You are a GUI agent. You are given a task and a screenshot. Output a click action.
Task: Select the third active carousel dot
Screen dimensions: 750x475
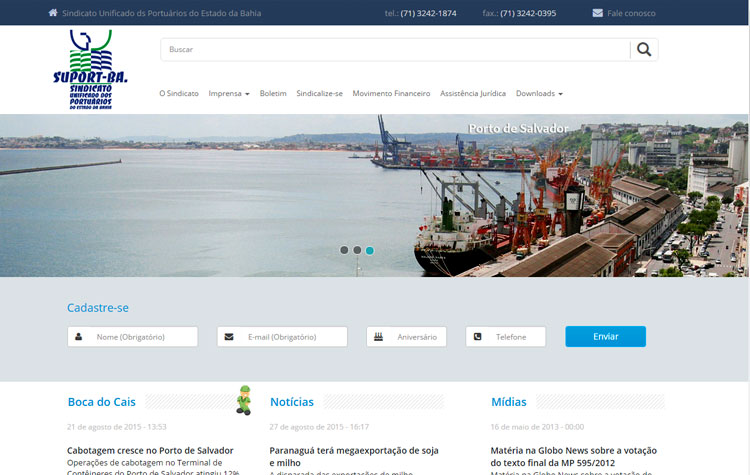(370, 250)
